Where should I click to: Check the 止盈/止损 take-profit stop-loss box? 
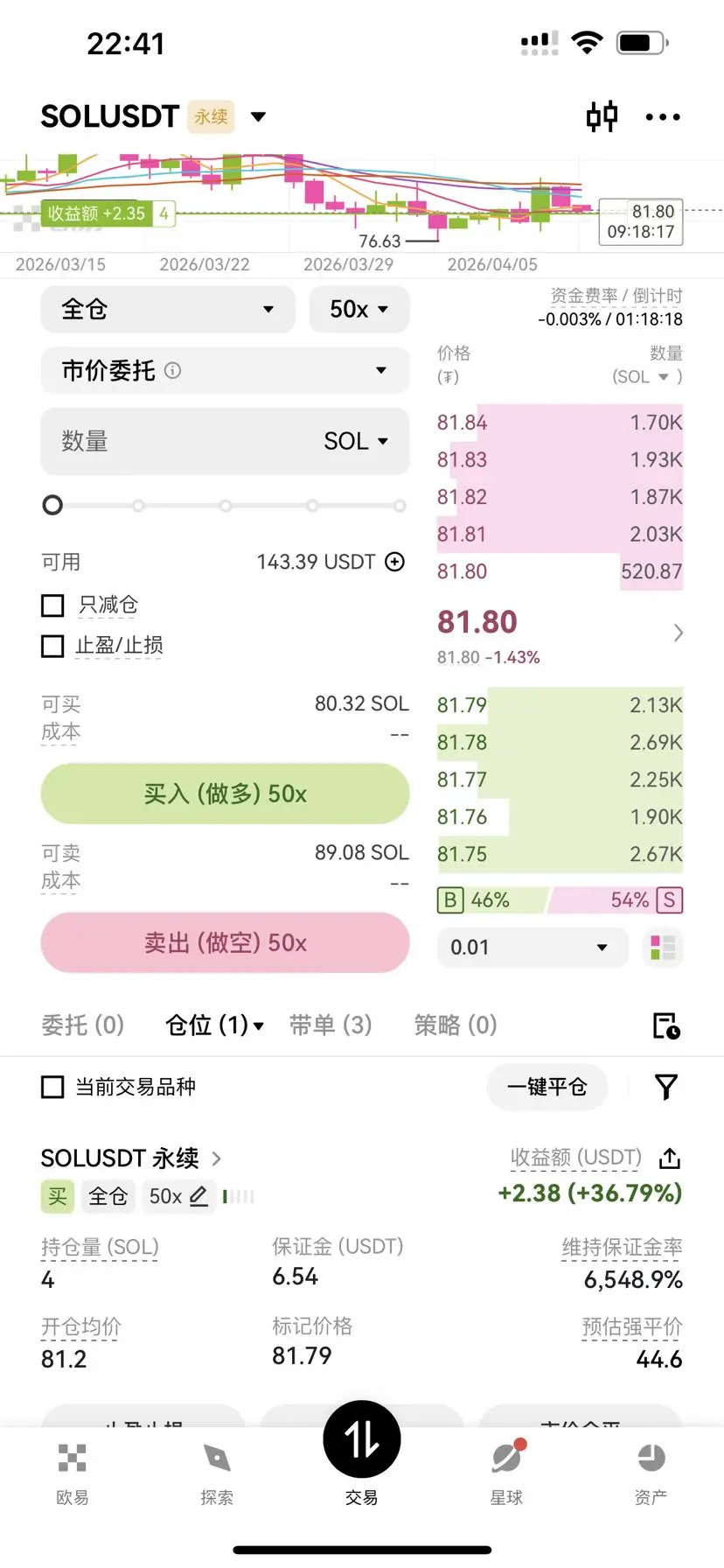click(x=53, y=646)
